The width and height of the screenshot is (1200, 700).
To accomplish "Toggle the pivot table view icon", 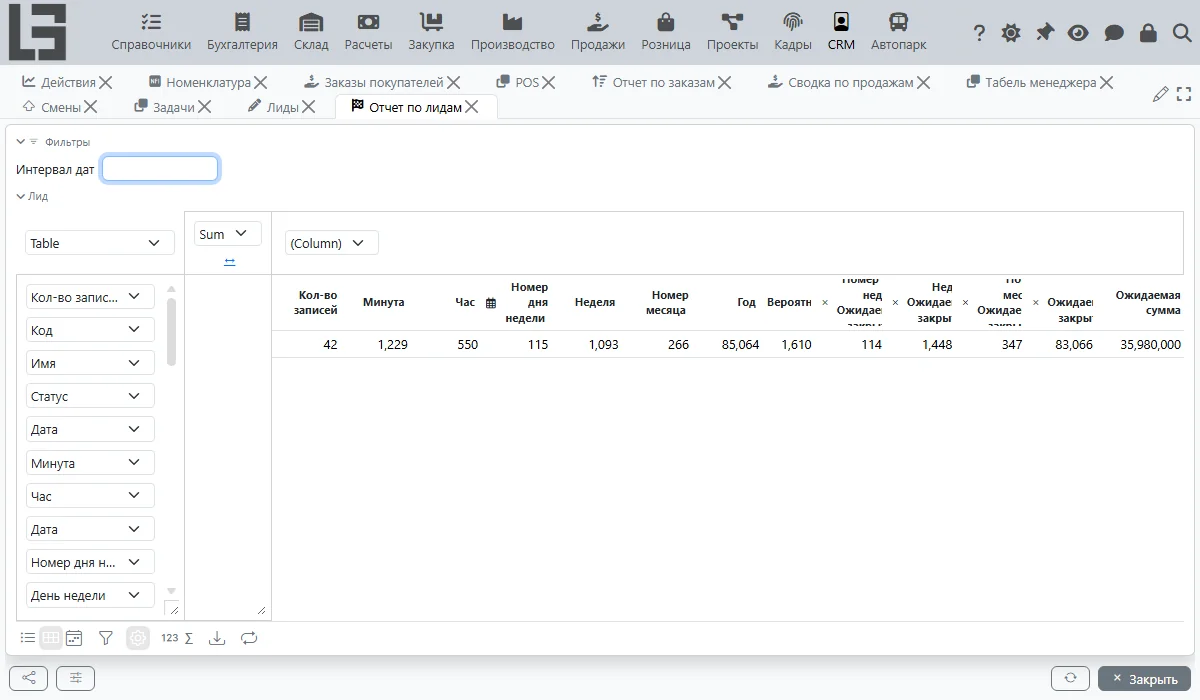I will 51,638.
